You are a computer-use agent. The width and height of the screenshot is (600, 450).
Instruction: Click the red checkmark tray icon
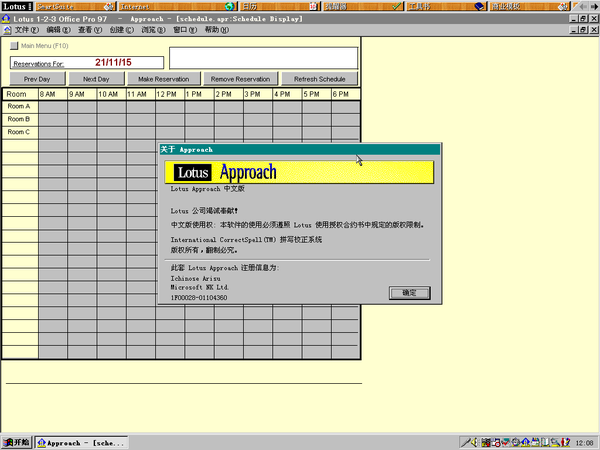[506, 443]
